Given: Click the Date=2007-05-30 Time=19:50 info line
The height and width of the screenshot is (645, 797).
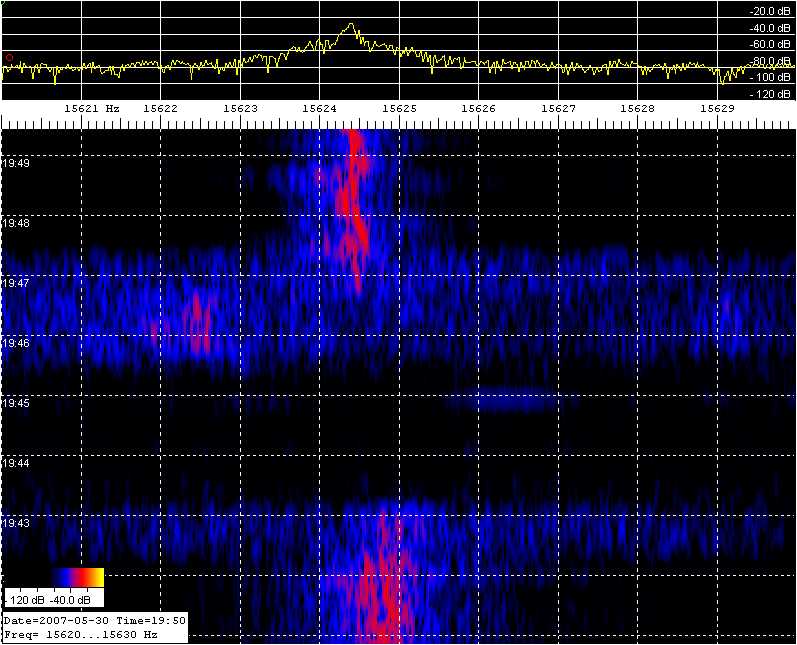Looking at the screenshot, I should 95,621.
